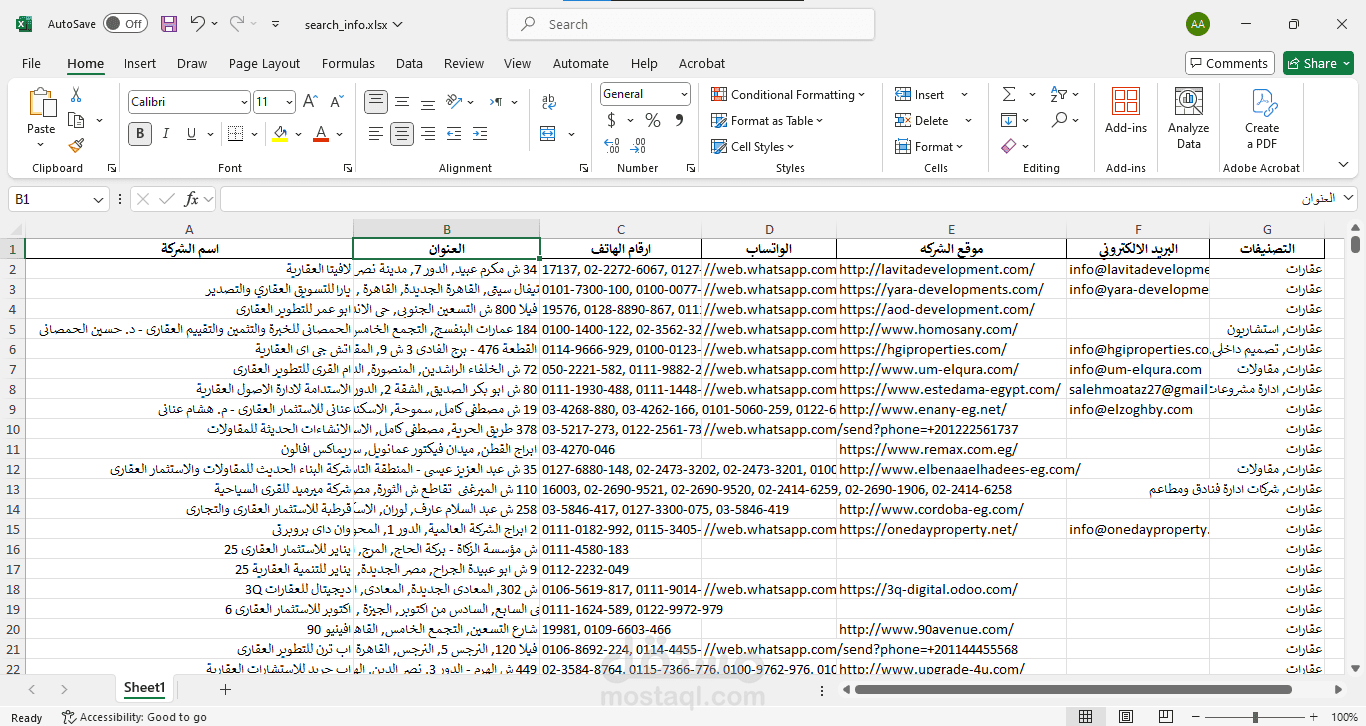The height and width of the screenshot is (726, 1366).
Task: Toggle Bold formatting
Action: pos(140,133)
